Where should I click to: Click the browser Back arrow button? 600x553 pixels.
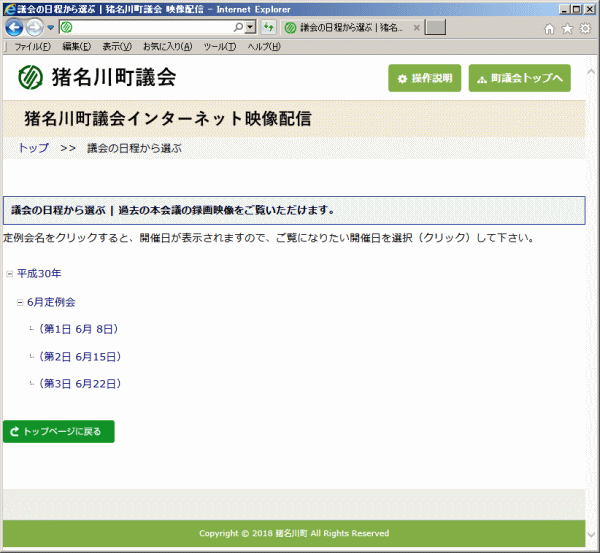[x=14, y=28]
